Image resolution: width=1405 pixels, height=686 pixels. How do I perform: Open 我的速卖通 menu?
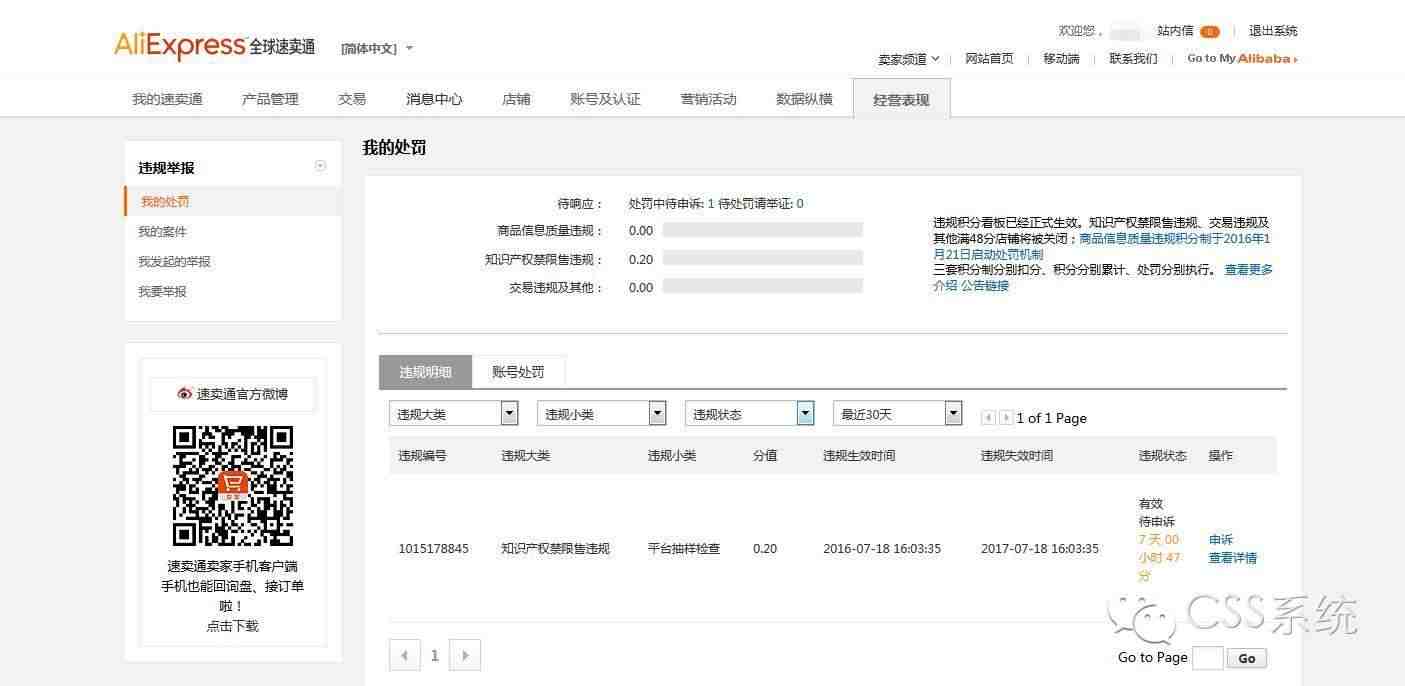tap(167, 99)
